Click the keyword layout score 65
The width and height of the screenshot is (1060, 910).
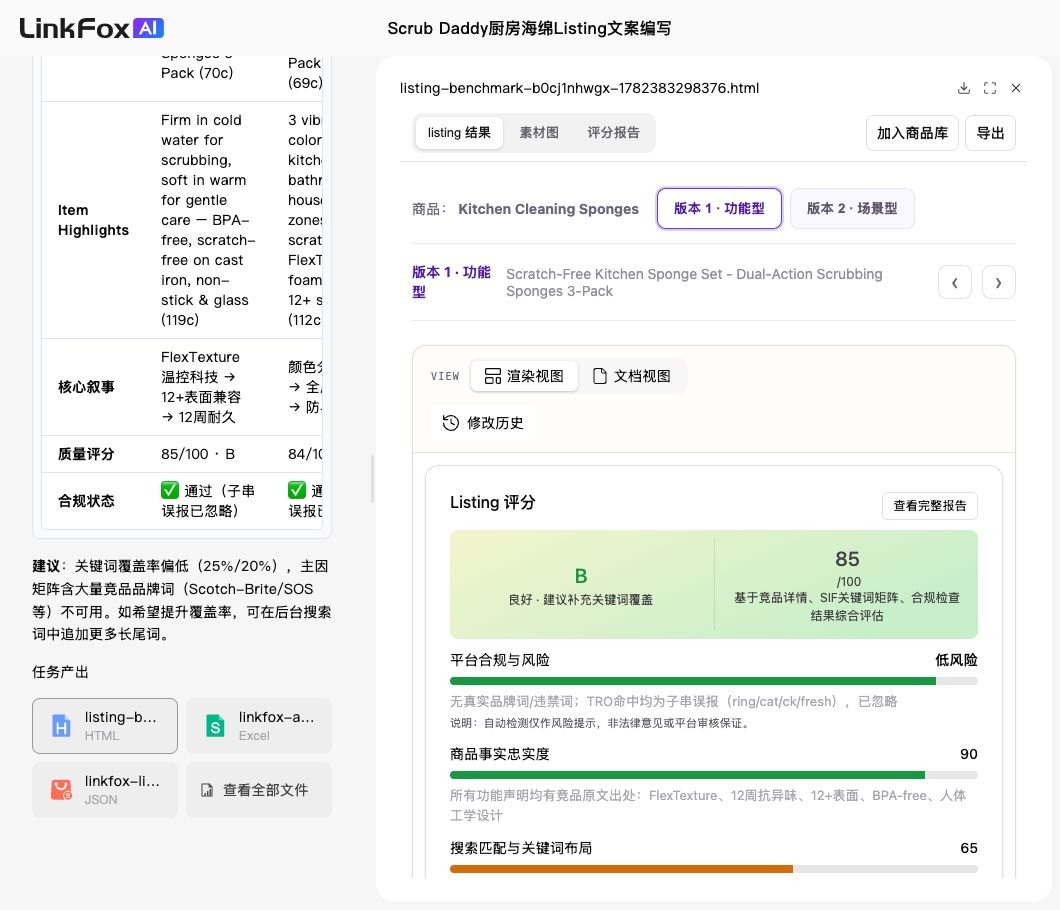[969, 848]
